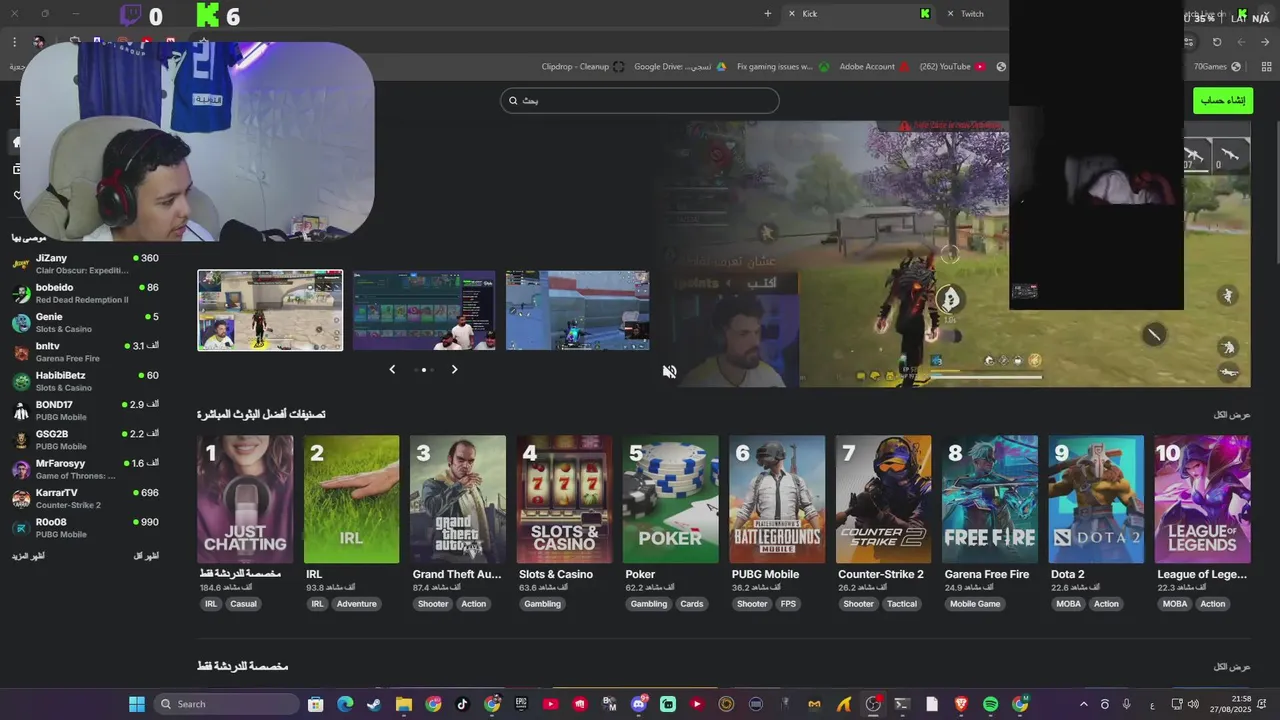
Task: Open MrFarosyy channel in sidebar
Action: (85, 469)
